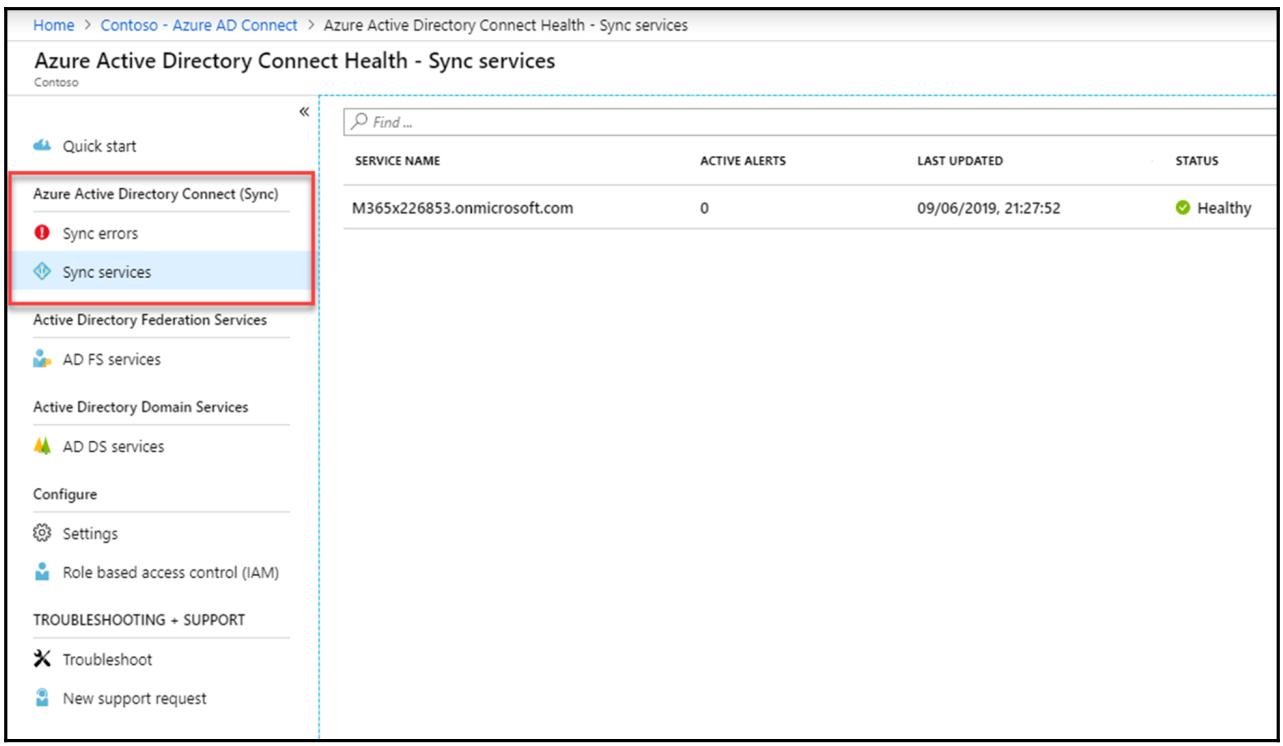This screenshot has width=1283, height=746.
Task: Click the Role based access control icon
Action: click(42, 573)
